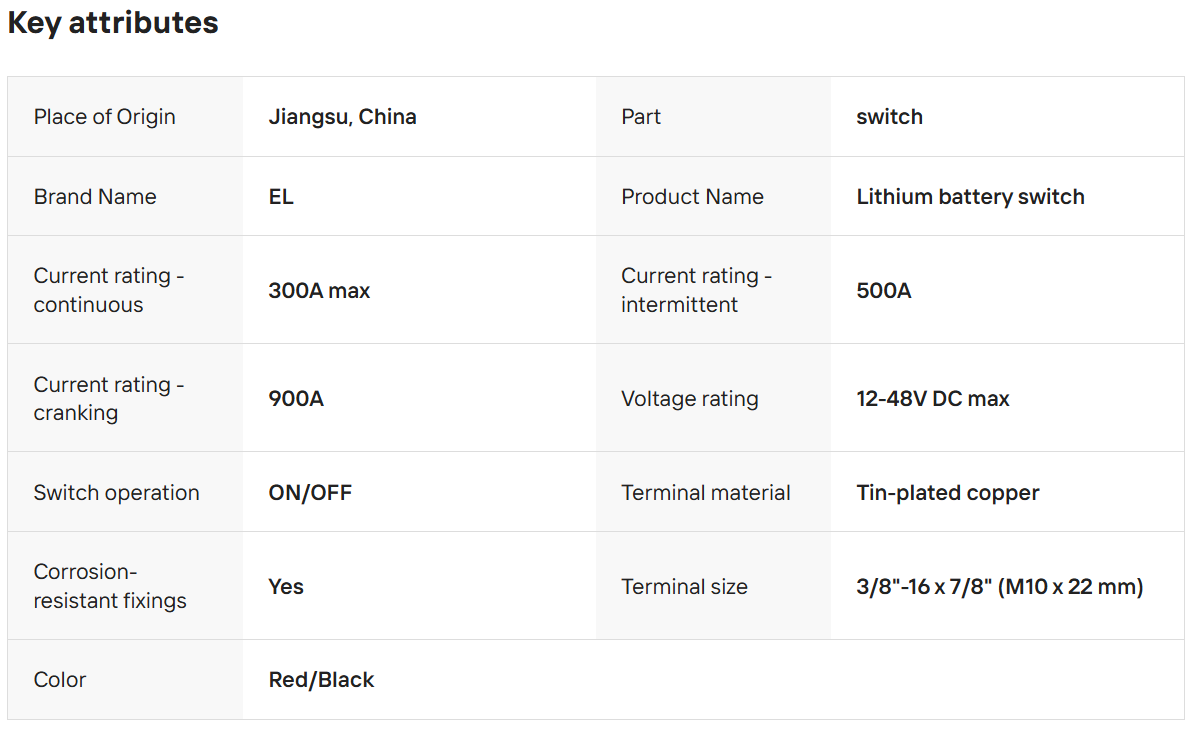Select the Tin-plated copper value
Screen dimensions: 1194x737
pos(948,493)
